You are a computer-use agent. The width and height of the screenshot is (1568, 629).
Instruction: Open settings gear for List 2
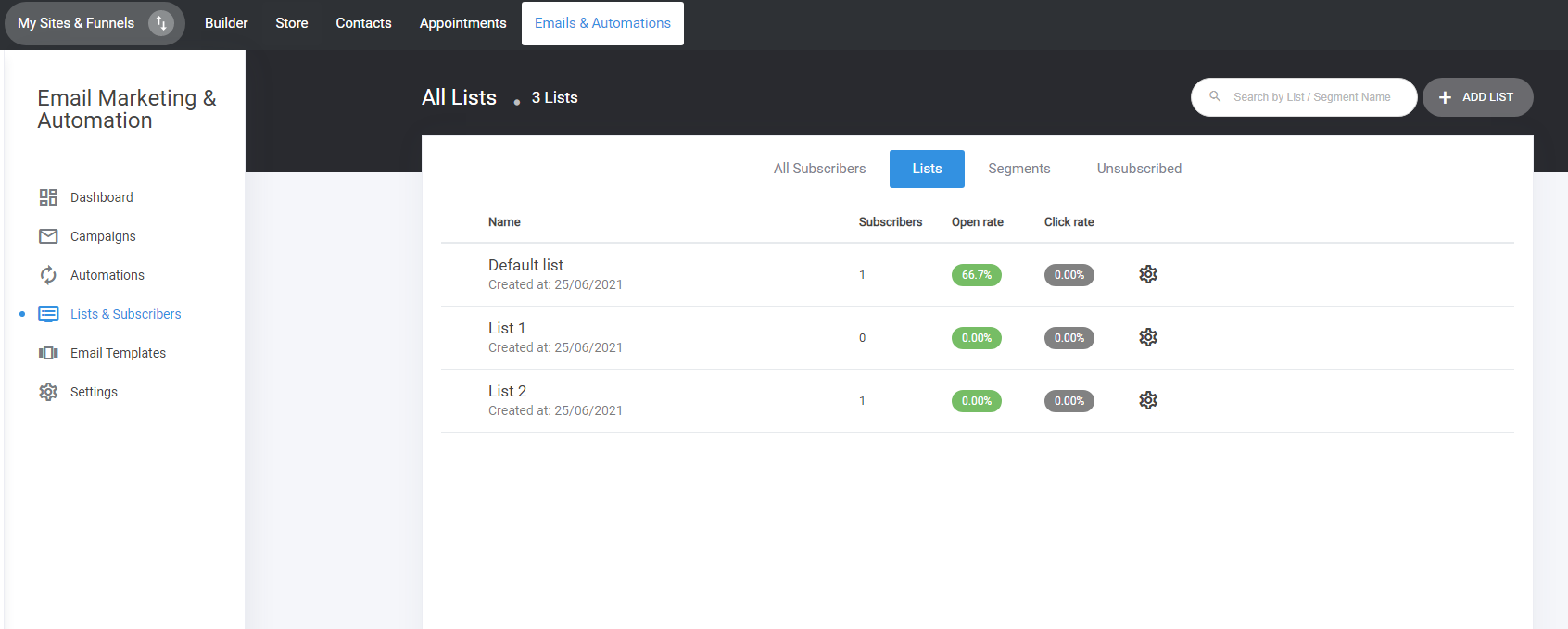click(1148, 400)
